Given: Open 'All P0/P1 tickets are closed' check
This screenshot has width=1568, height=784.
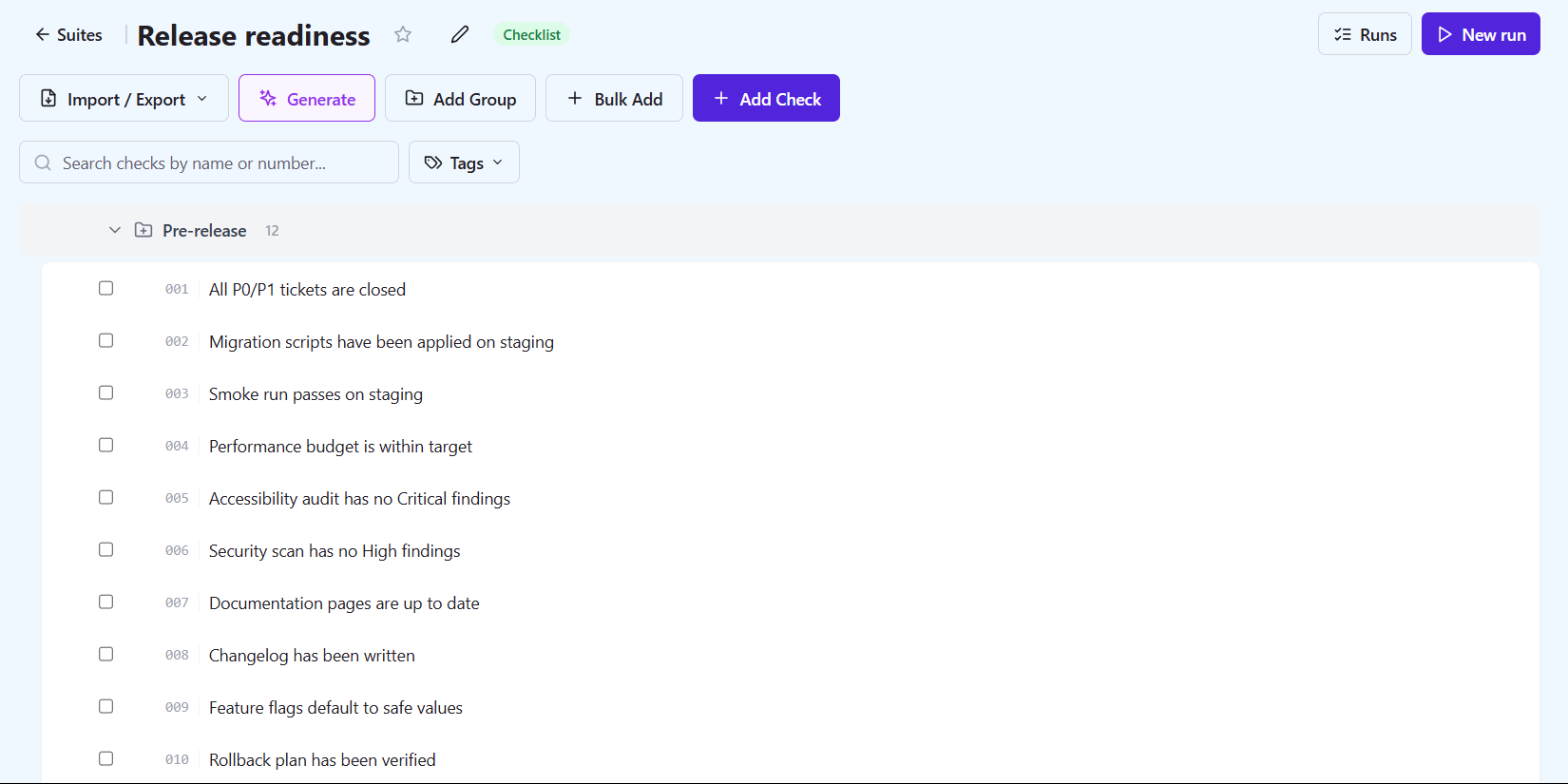Looking at the screenshot, I should point(307,290).
